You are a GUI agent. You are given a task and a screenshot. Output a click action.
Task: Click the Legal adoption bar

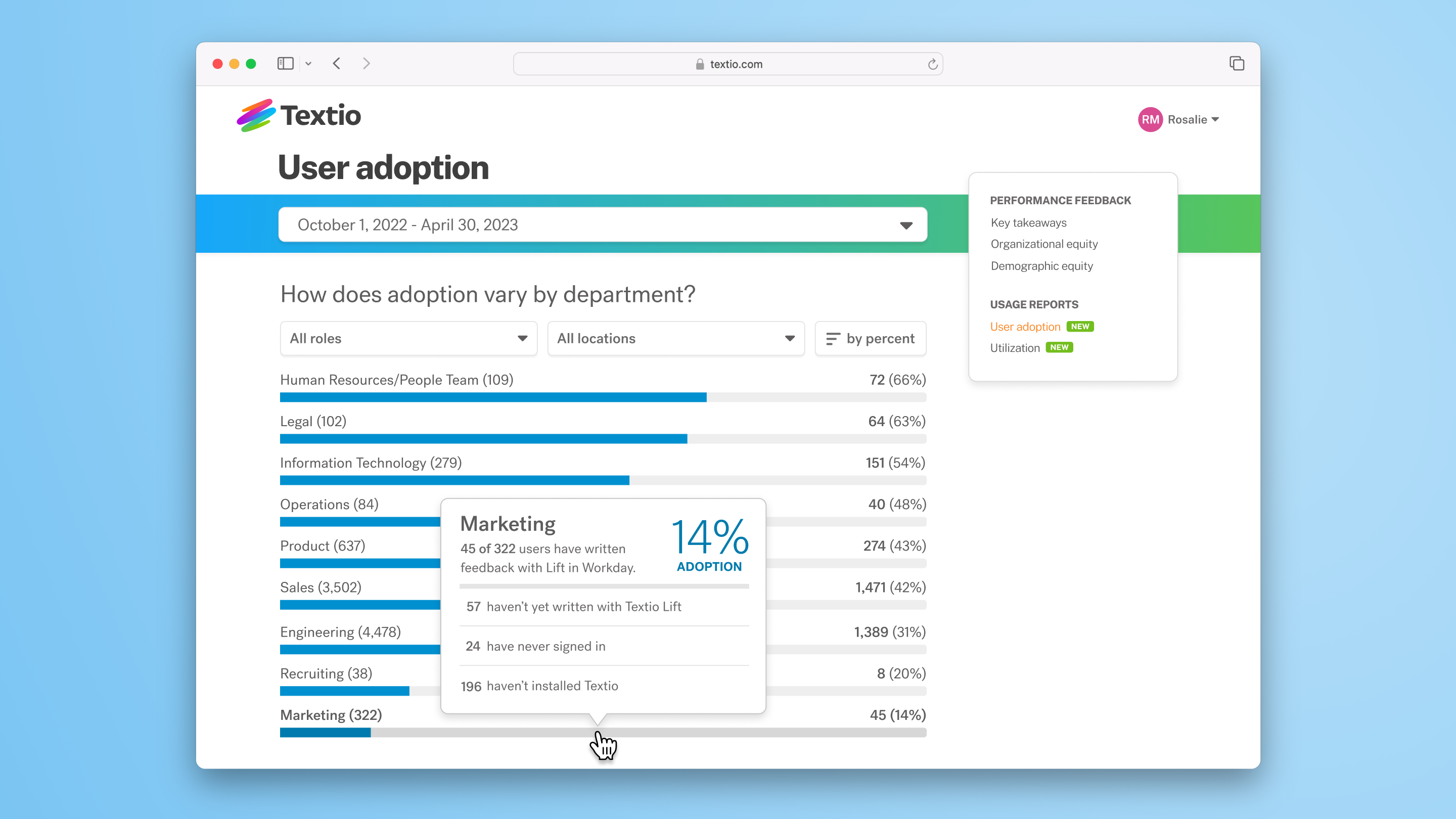tap(603, 439)
